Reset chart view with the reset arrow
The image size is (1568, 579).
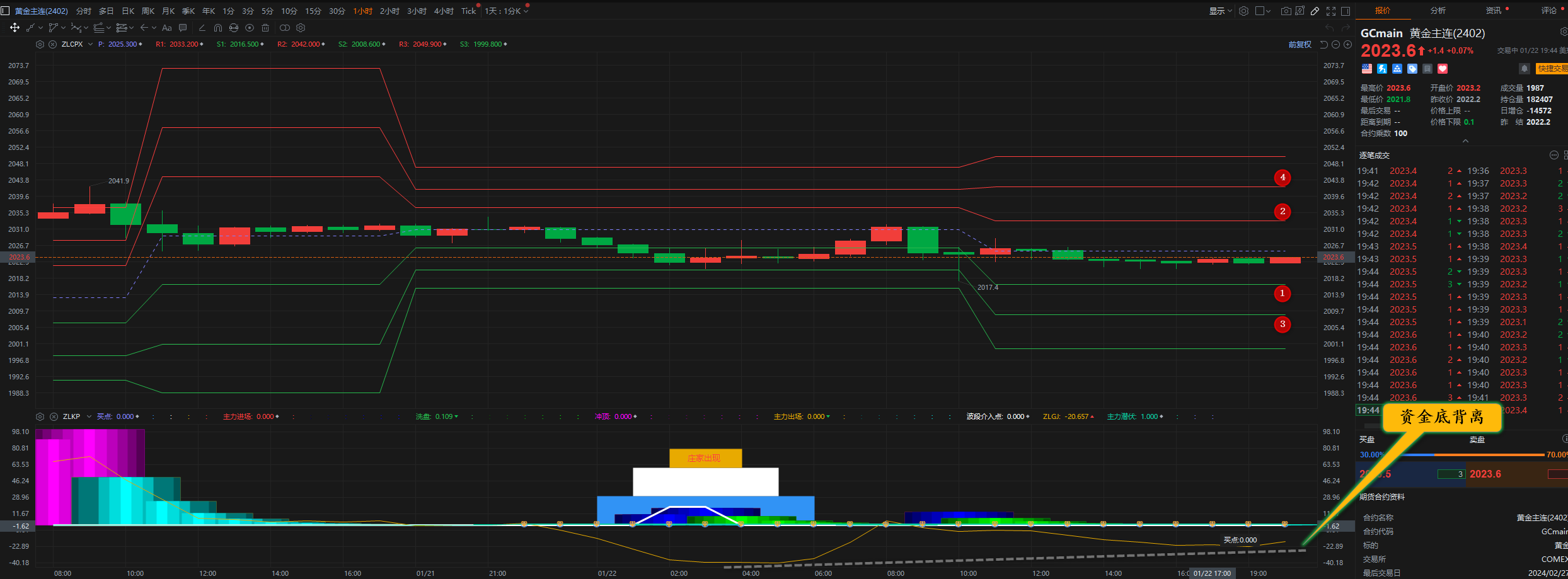coord(1323,45)
